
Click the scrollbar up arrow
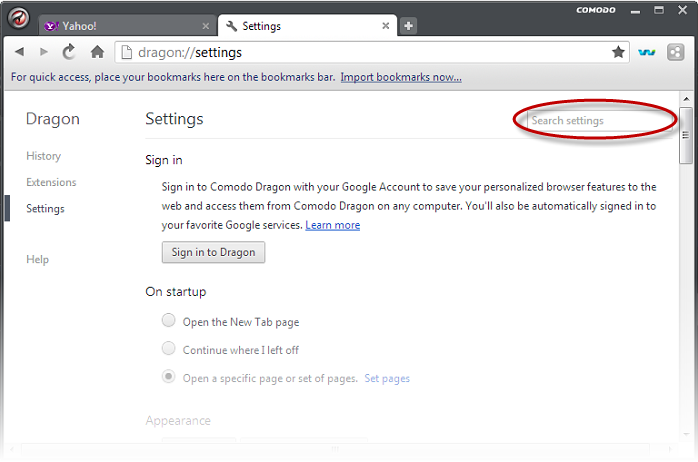tap(686, 99)
